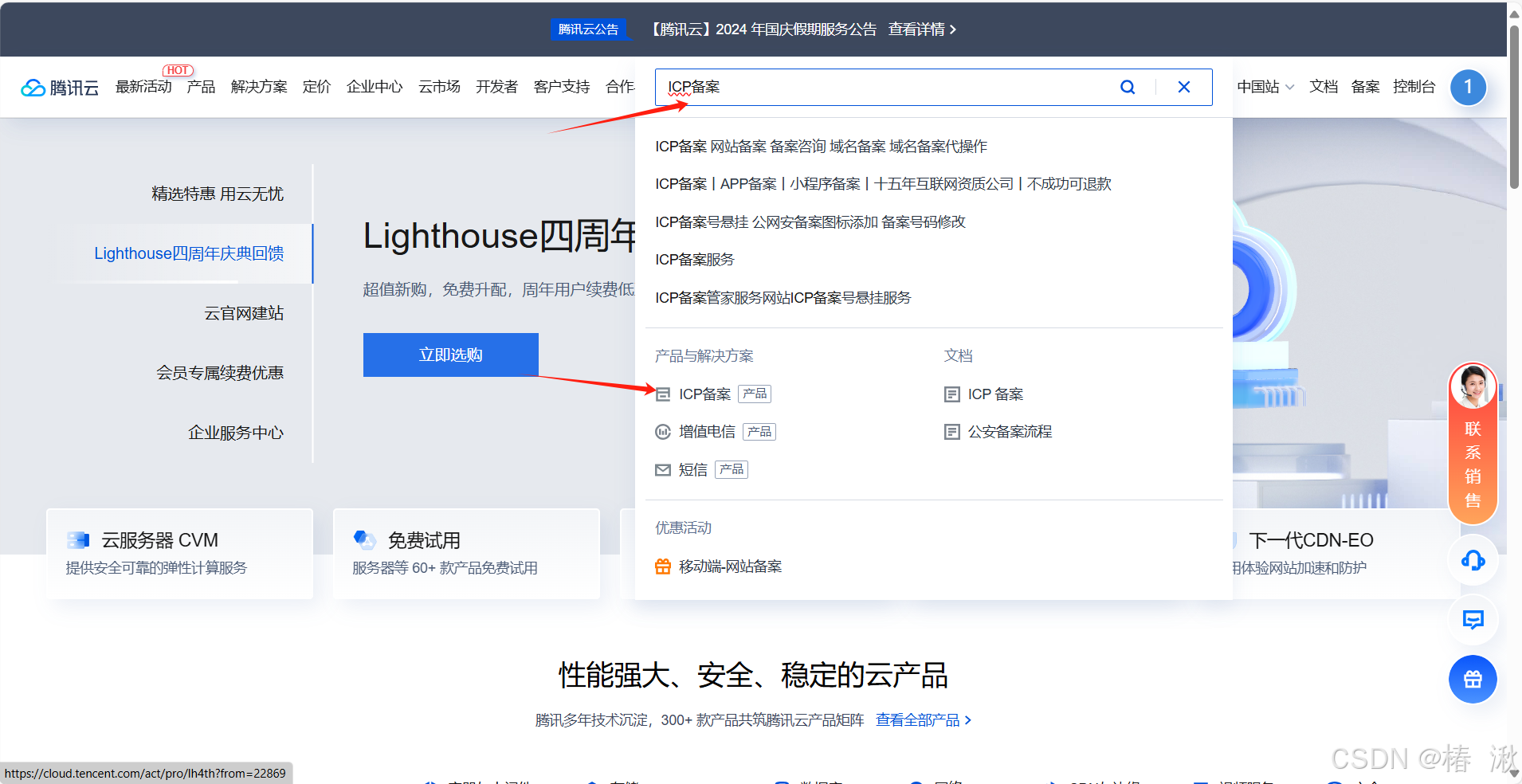The height and width of the screenshot is (784, 1522).
Task: Select the ICP备案服务 suggestion
Action: click(x=695, y=260)
